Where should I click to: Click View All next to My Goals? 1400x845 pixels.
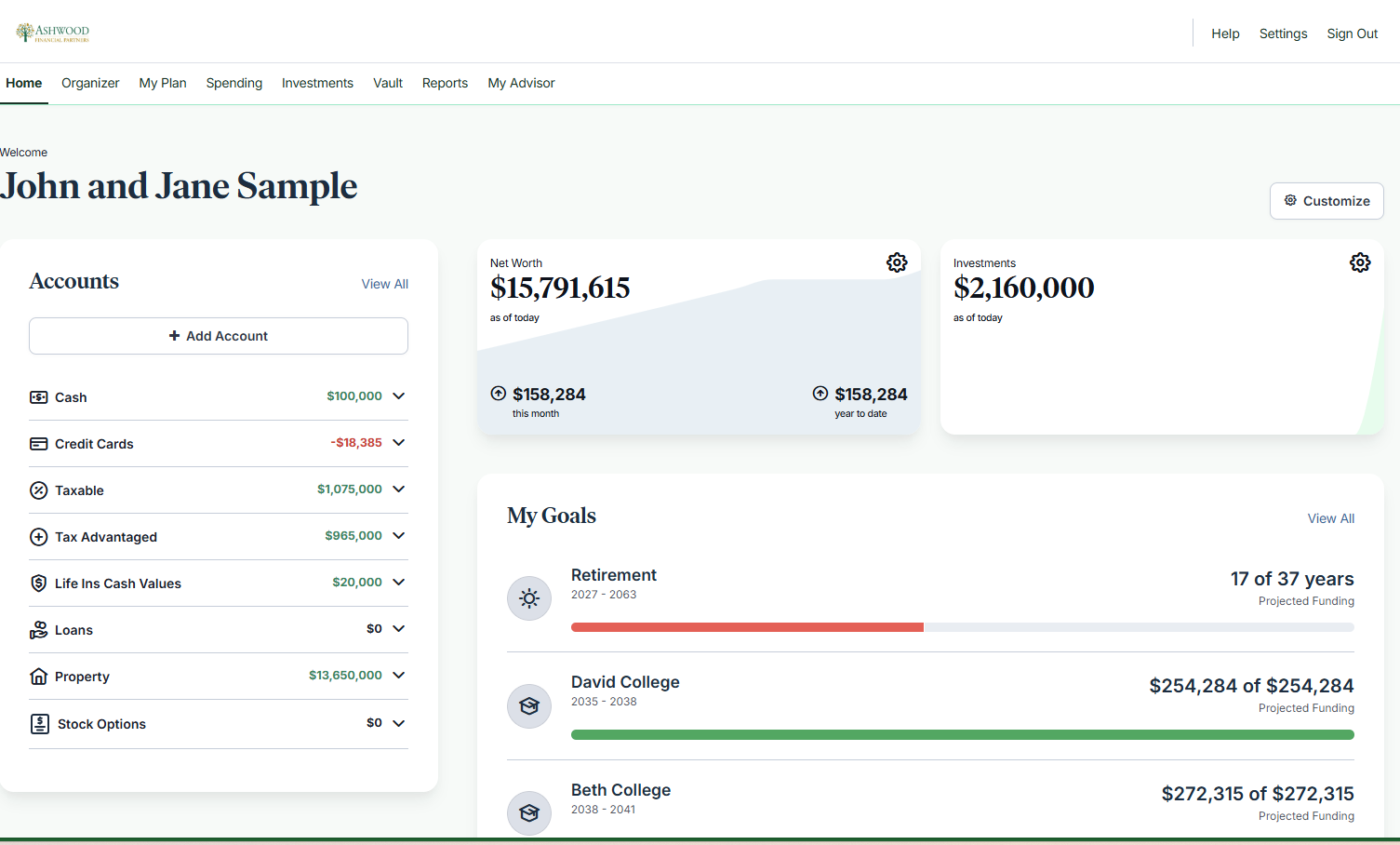(1330, 518)
